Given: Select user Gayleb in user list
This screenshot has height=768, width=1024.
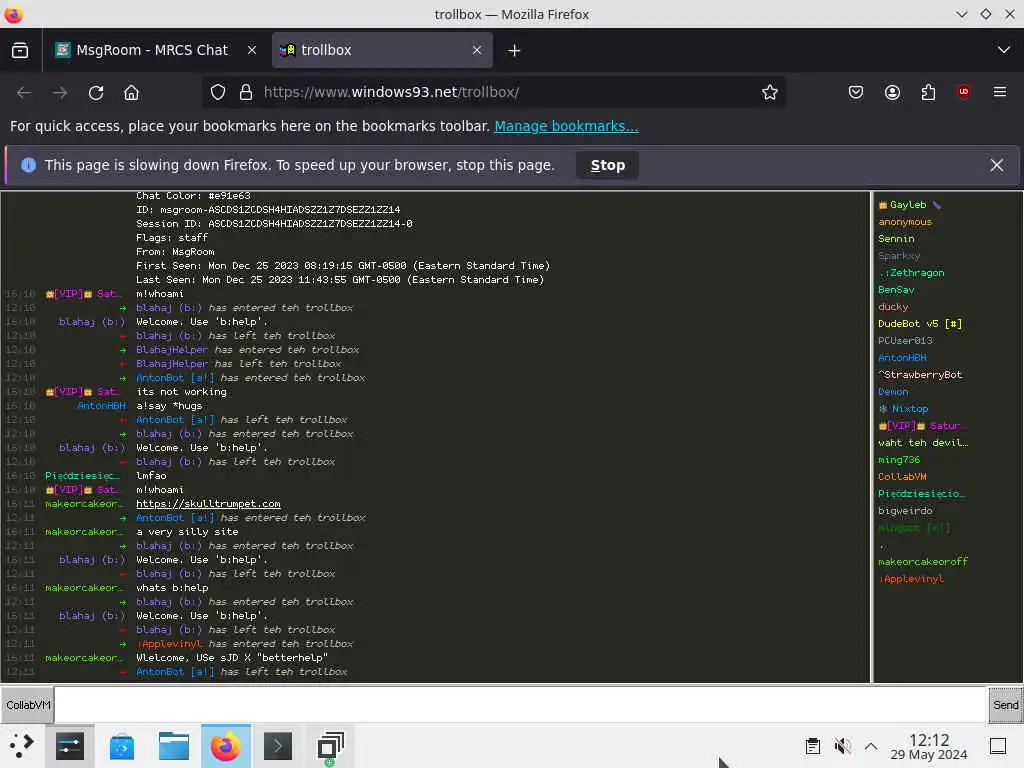Looking at the screenshot, I should (x=908, y=205).
